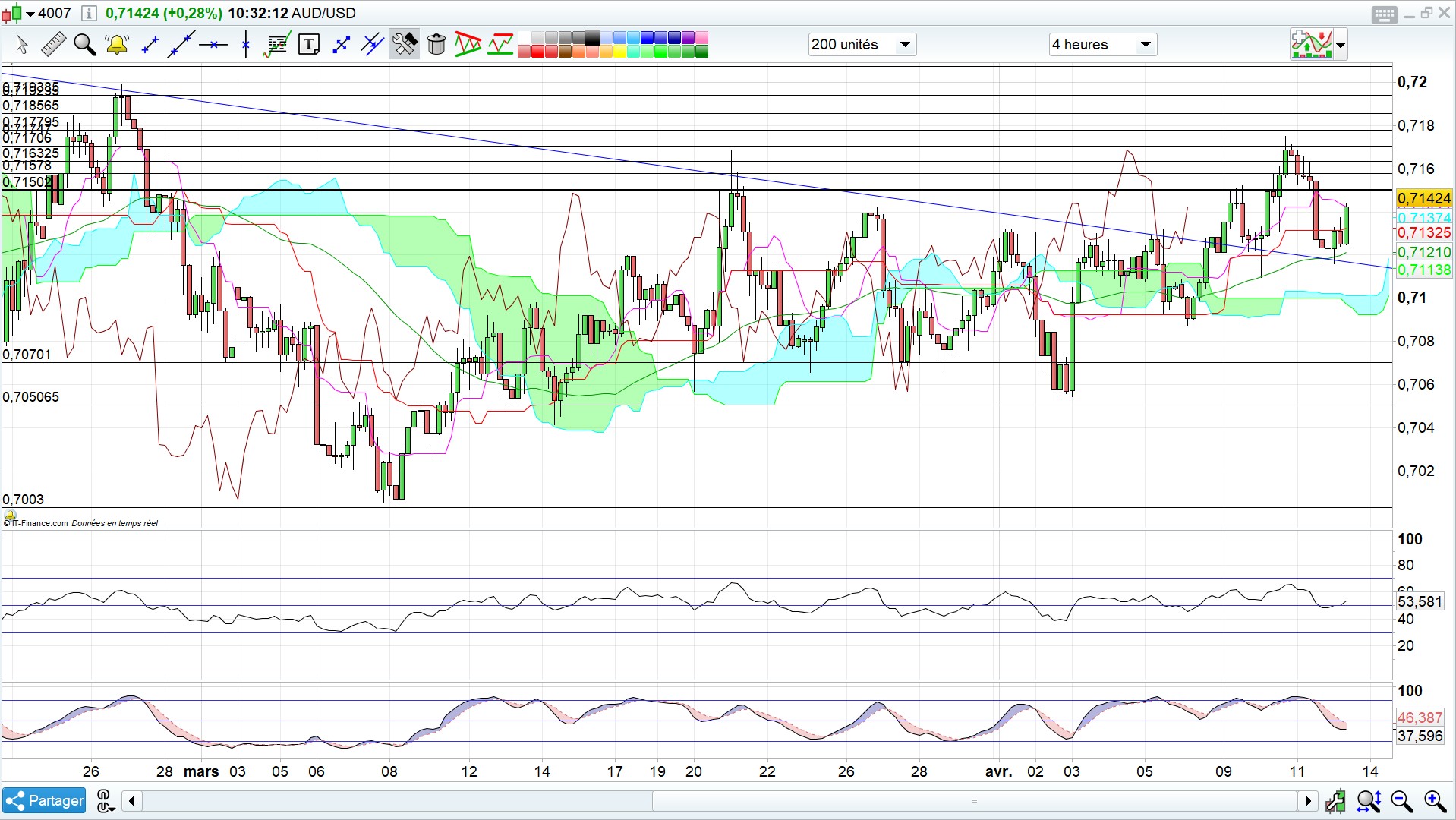
Task: Open the 4 heures timeframe dropdown
Action: point(1102,45)
